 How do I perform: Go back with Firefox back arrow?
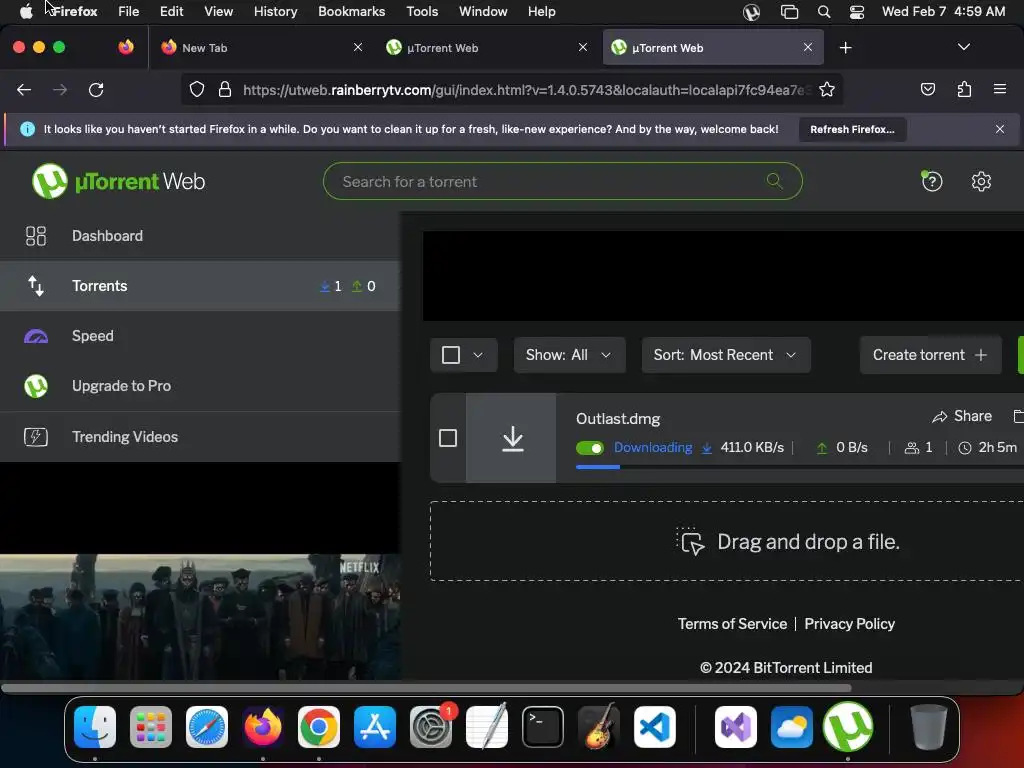pos(24,89)
